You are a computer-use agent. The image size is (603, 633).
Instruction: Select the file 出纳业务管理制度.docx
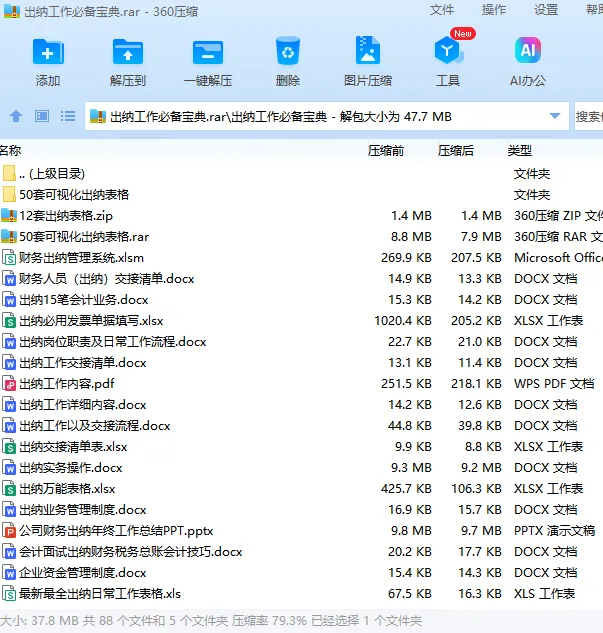[x=83, y=509]
